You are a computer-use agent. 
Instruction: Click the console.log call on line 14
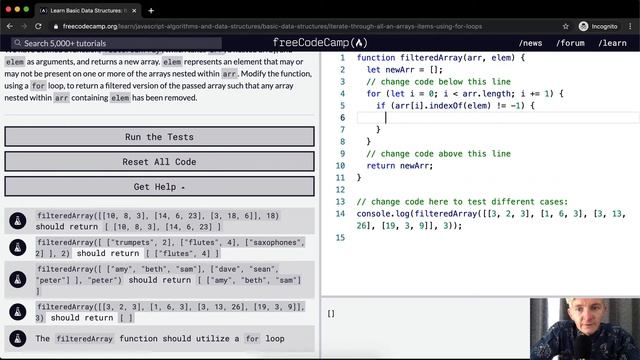point(491,220)
